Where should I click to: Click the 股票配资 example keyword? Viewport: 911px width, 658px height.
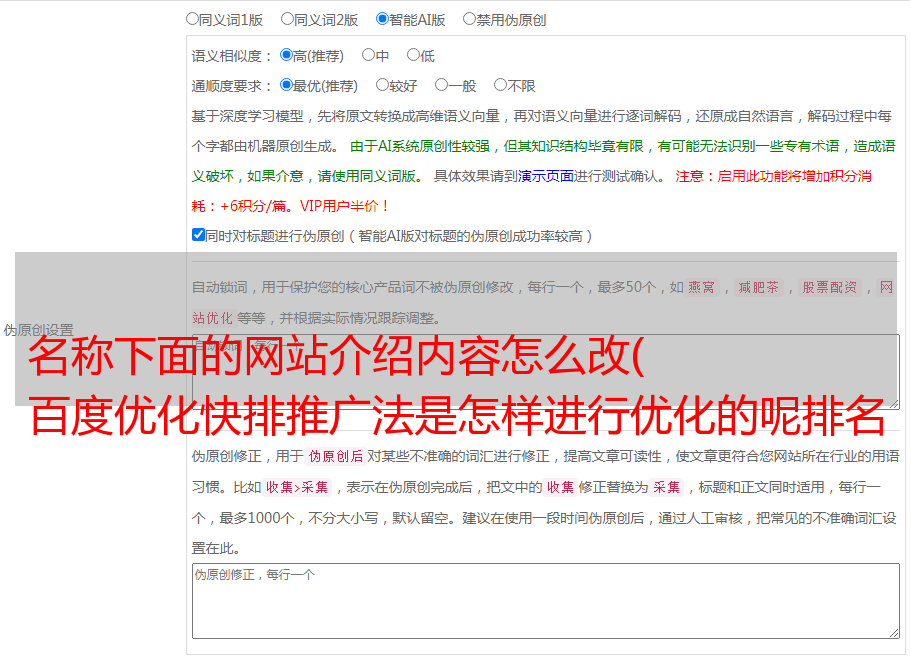pyautogui.click(x=830, y=287)
